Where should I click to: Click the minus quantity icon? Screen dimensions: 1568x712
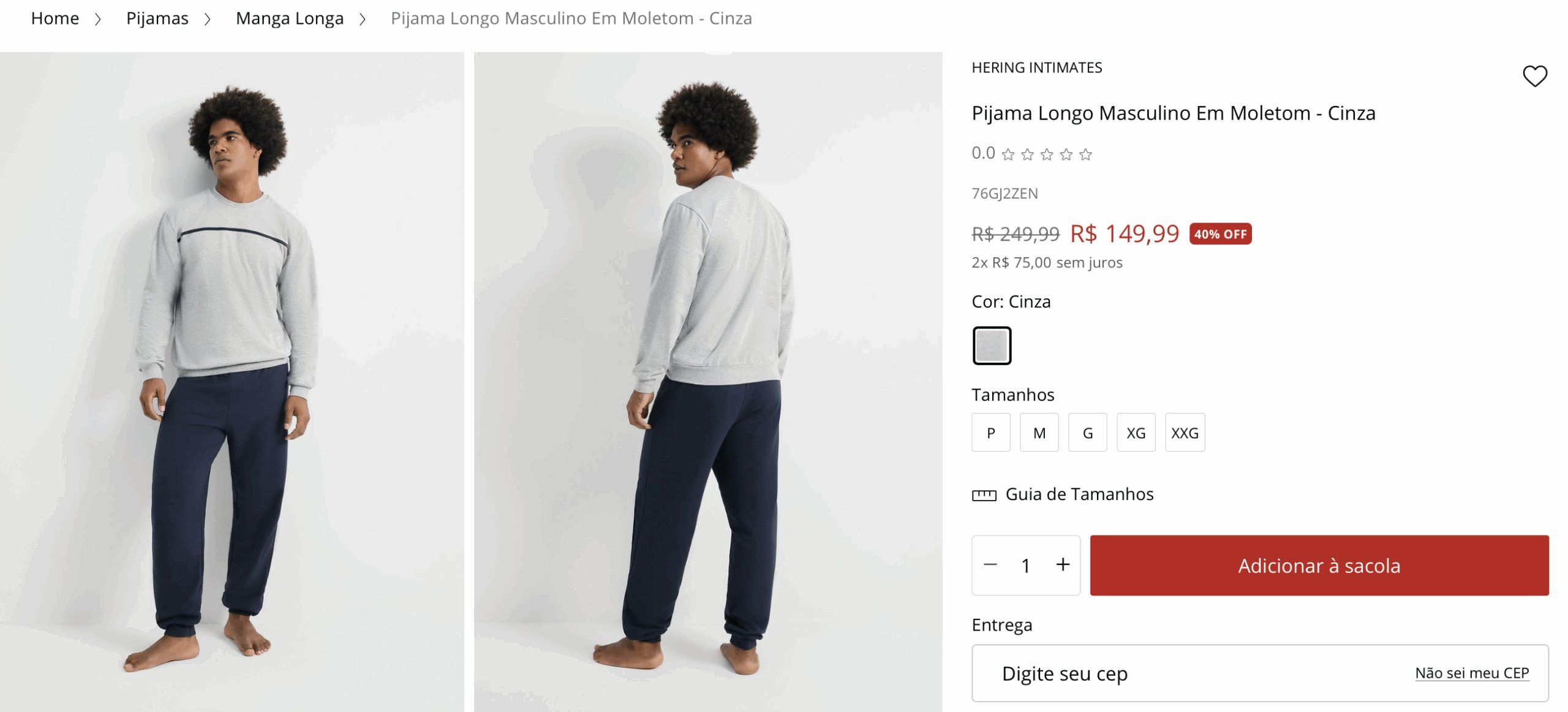coord(990,565)
